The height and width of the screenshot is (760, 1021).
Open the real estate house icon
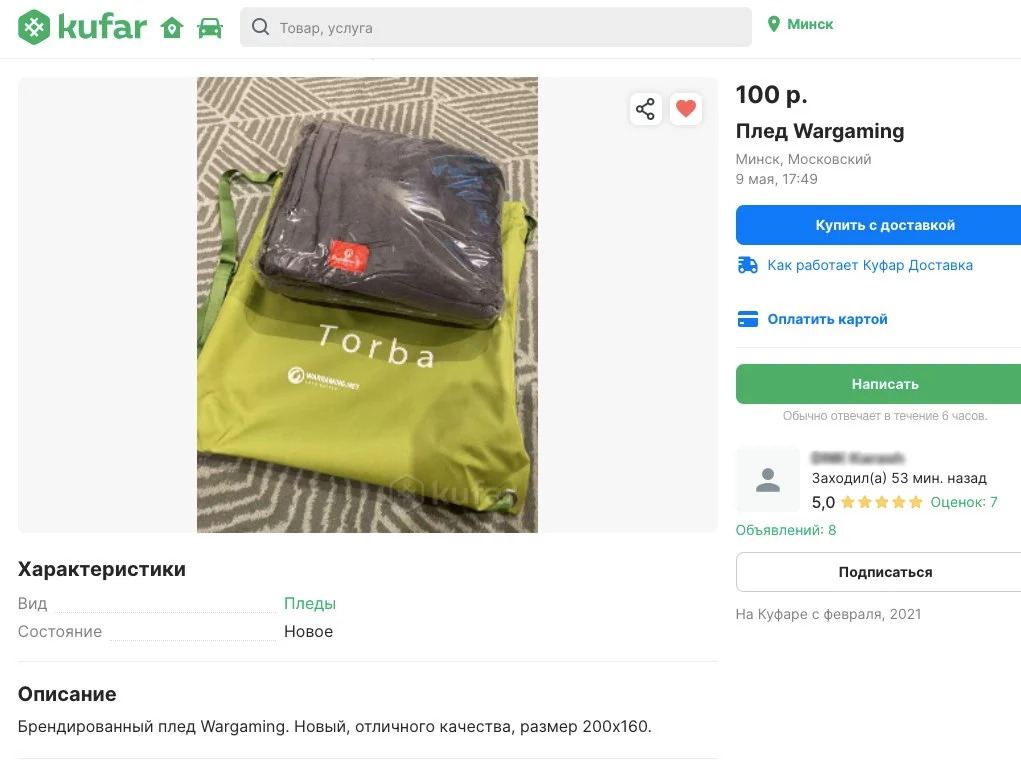point(172,28)
